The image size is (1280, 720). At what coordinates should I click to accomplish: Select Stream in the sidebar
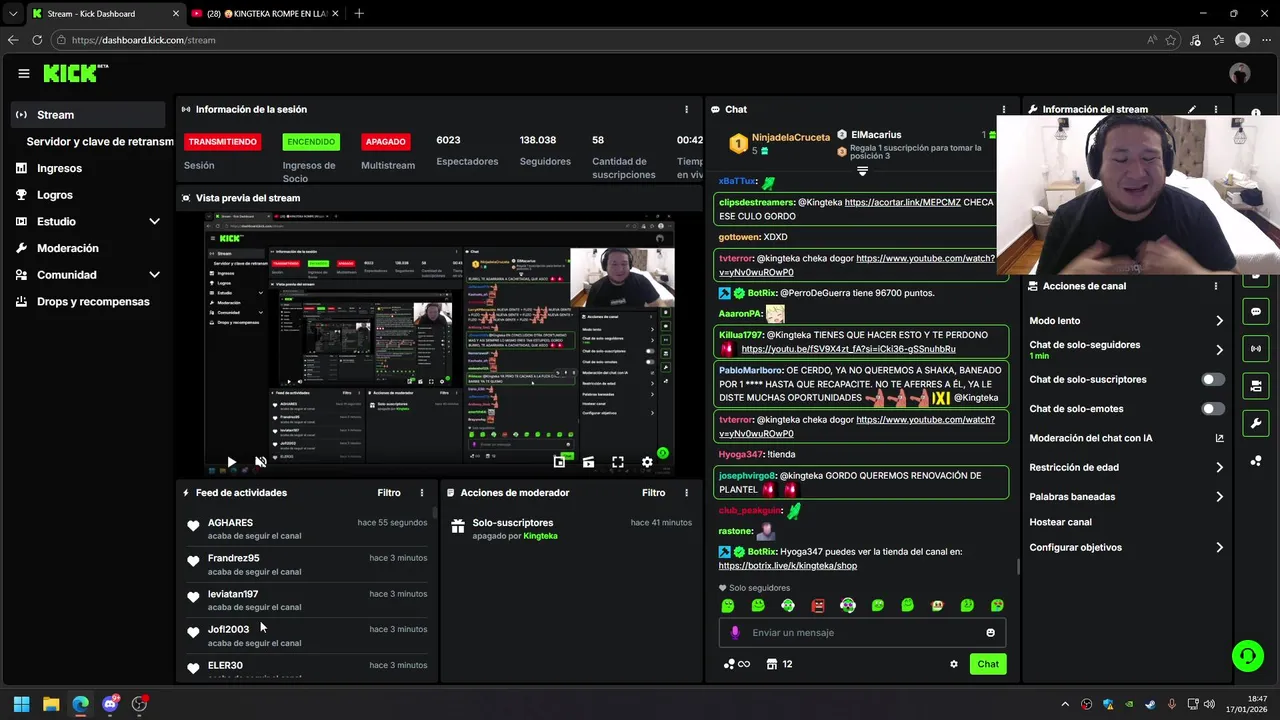pyautogui.click(x=88, y=115)
